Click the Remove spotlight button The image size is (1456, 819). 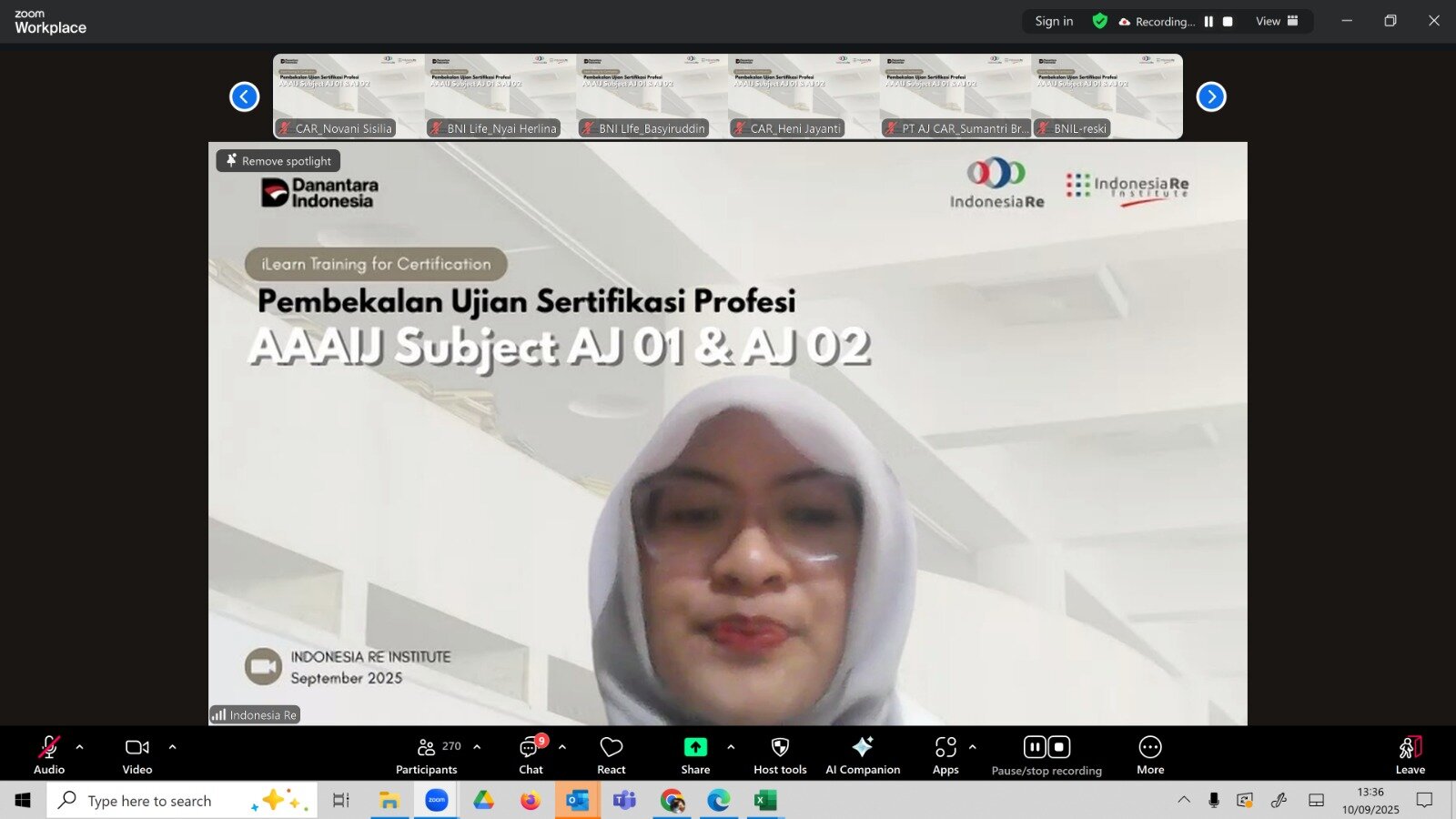[x=278, y=160]
